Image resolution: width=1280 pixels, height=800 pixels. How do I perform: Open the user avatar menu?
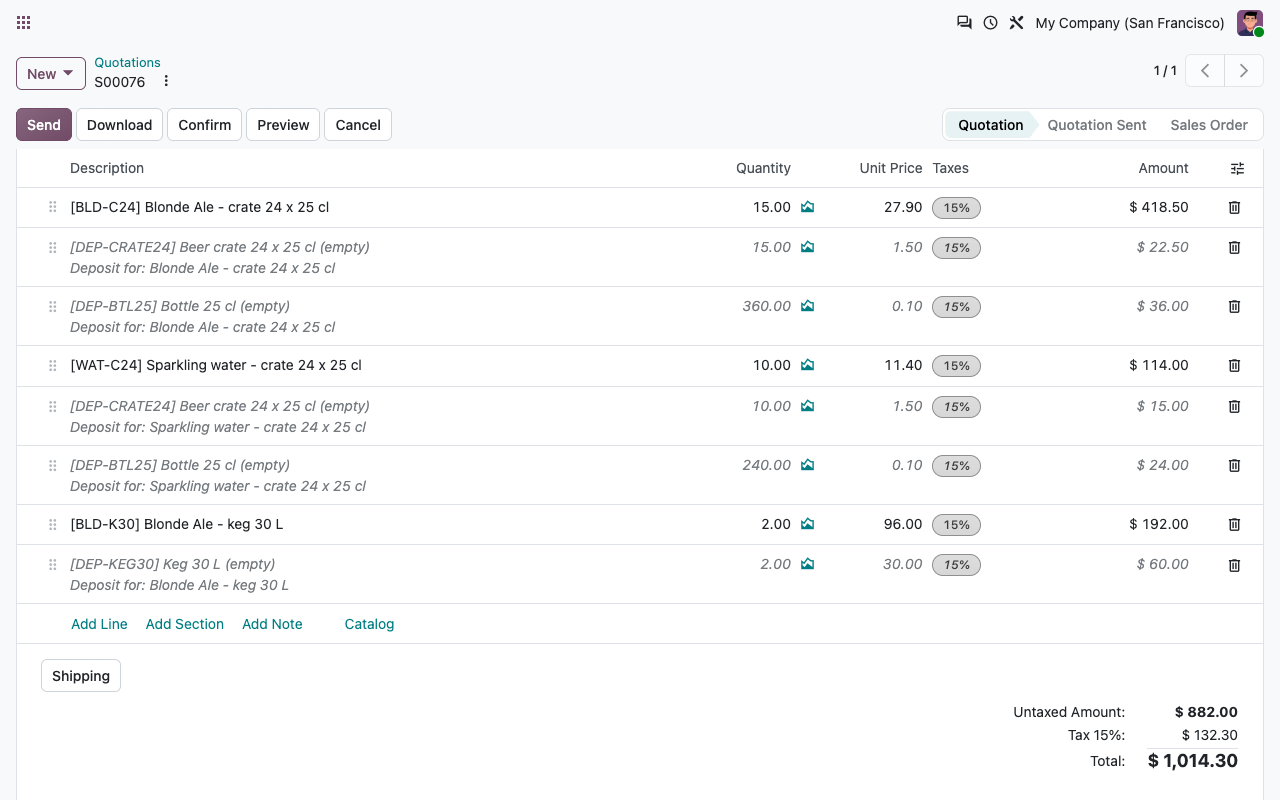coord(1250,22)
